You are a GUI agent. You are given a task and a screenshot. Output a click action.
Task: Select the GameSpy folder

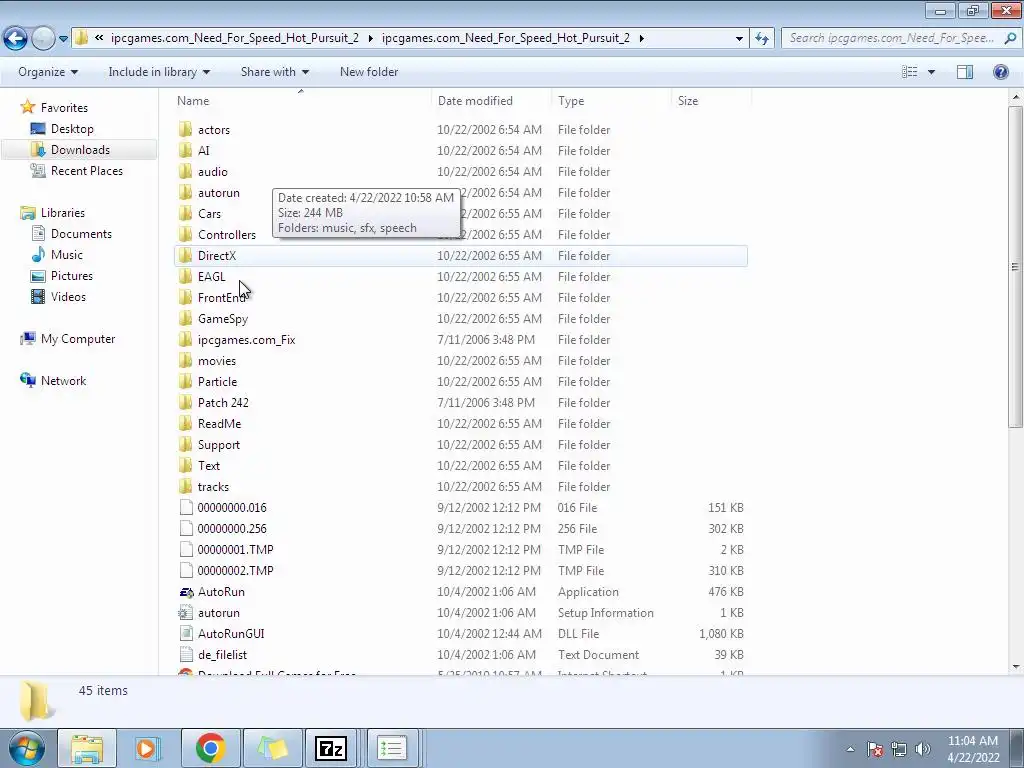[223, 319]
